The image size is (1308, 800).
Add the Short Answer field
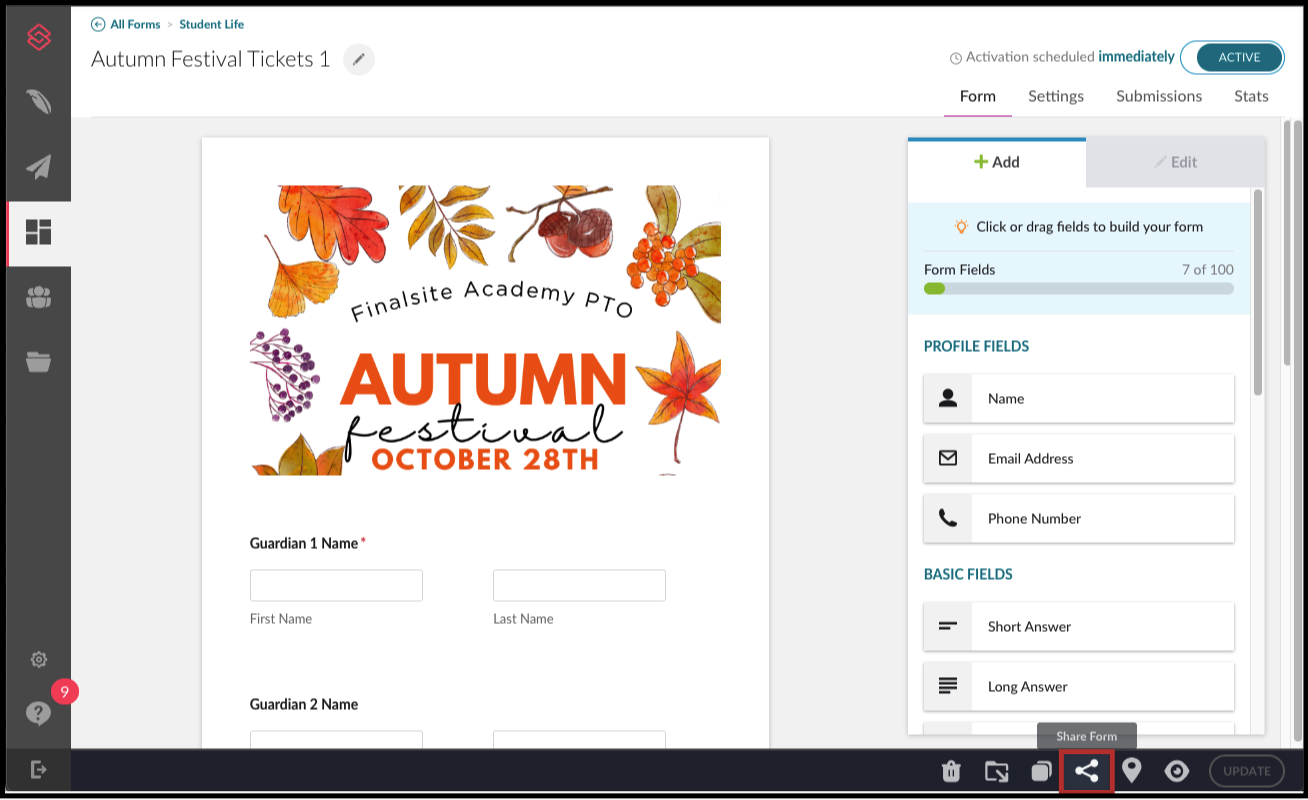pos(1079,627)
